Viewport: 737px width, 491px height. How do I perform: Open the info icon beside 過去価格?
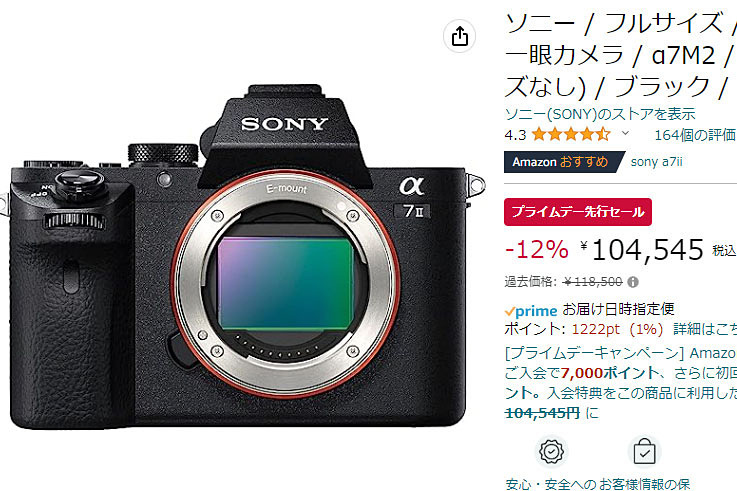(x=633, y=282)
